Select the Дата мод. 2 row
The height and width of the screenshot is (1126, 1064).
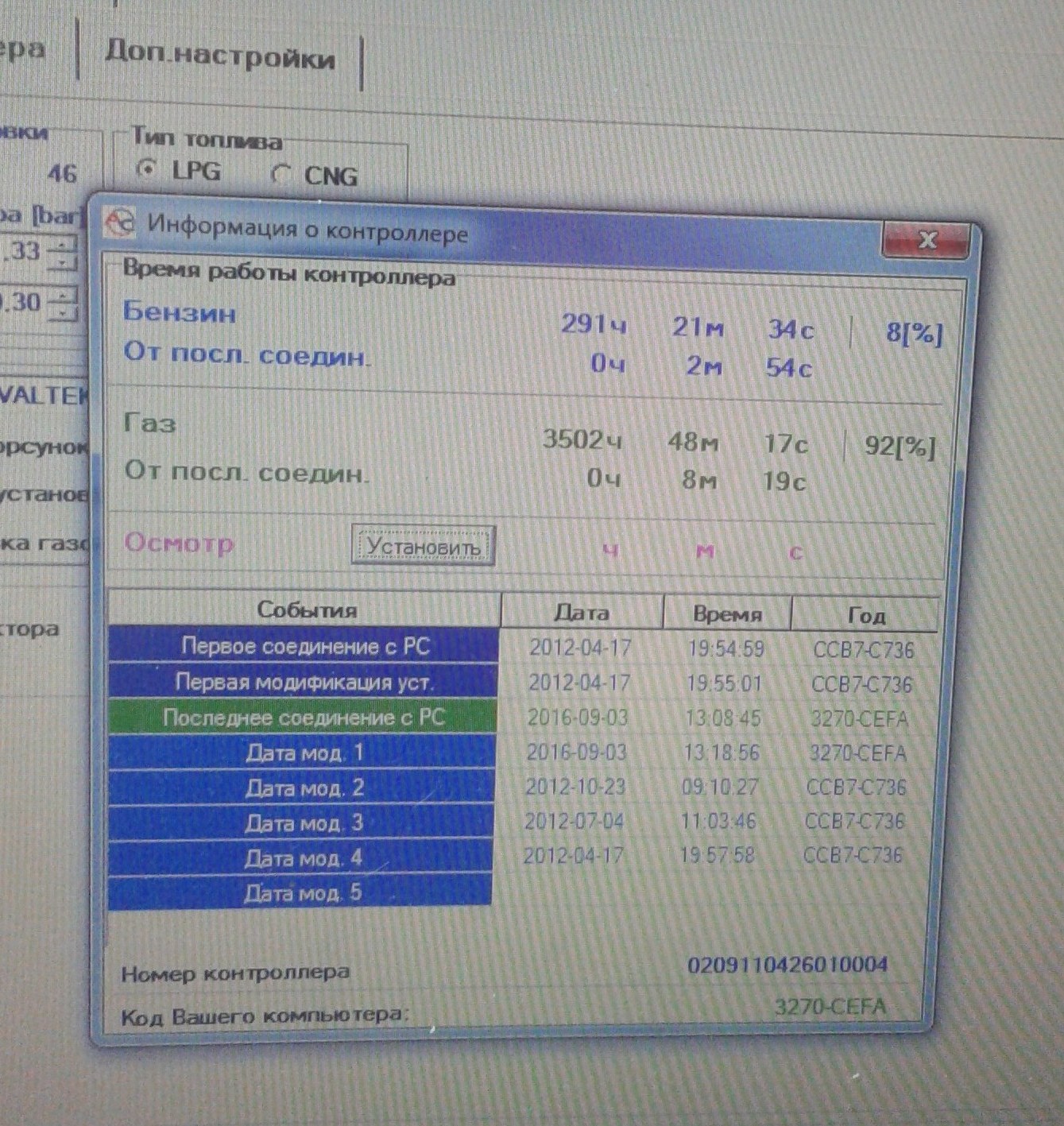301,787
